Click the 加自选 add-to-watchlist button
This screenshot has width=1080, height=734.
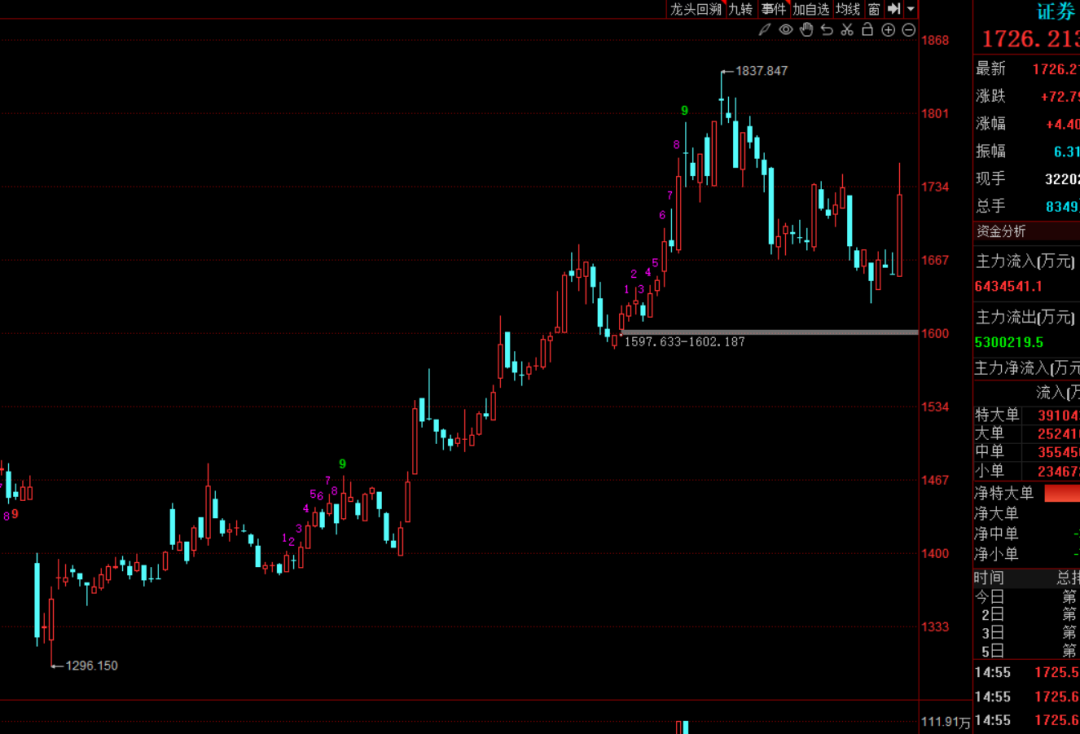click(811, 9)
